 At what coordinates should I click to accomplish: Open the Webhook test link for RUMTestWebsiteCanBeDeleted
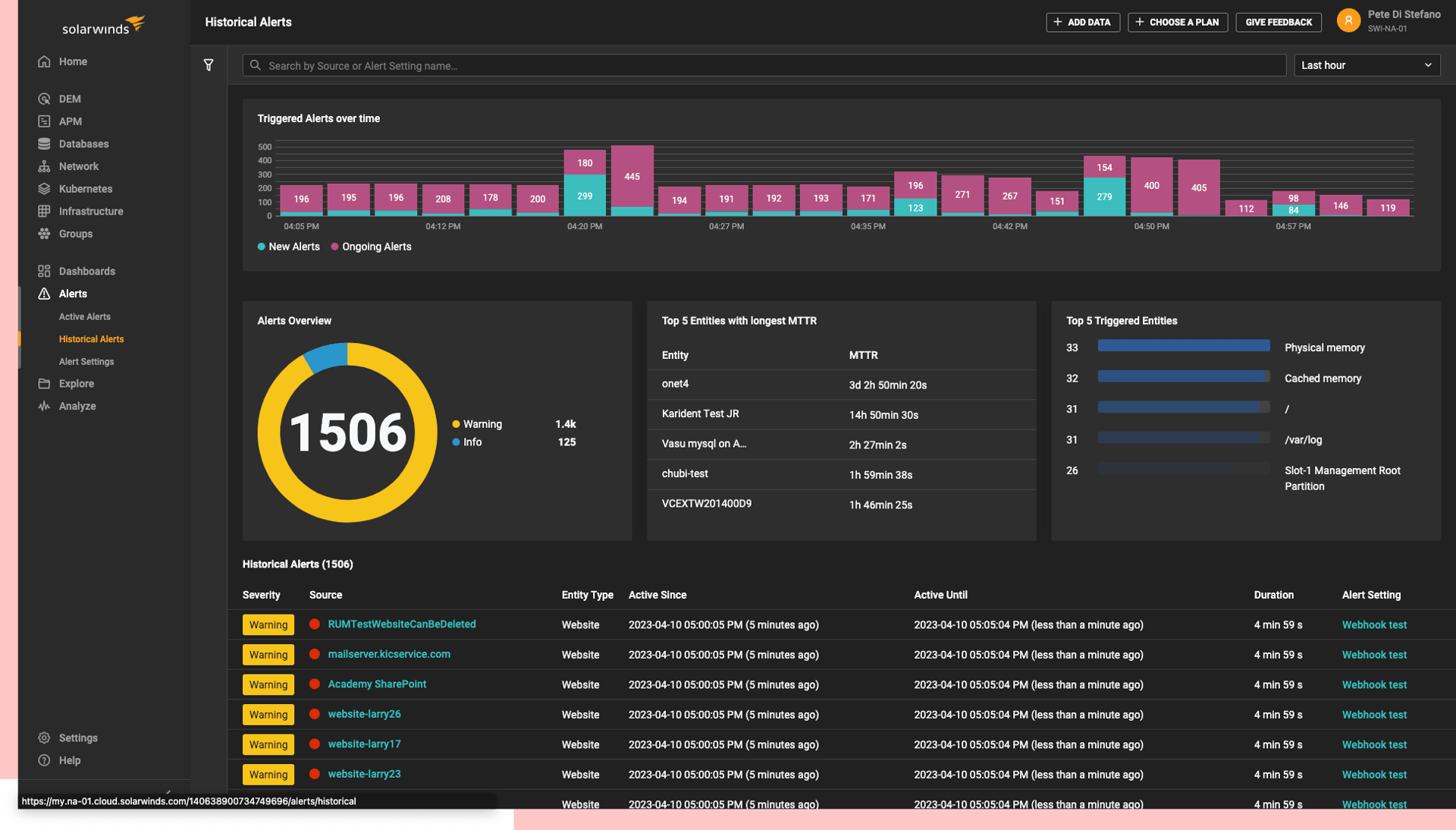[x=1373, y=624]
